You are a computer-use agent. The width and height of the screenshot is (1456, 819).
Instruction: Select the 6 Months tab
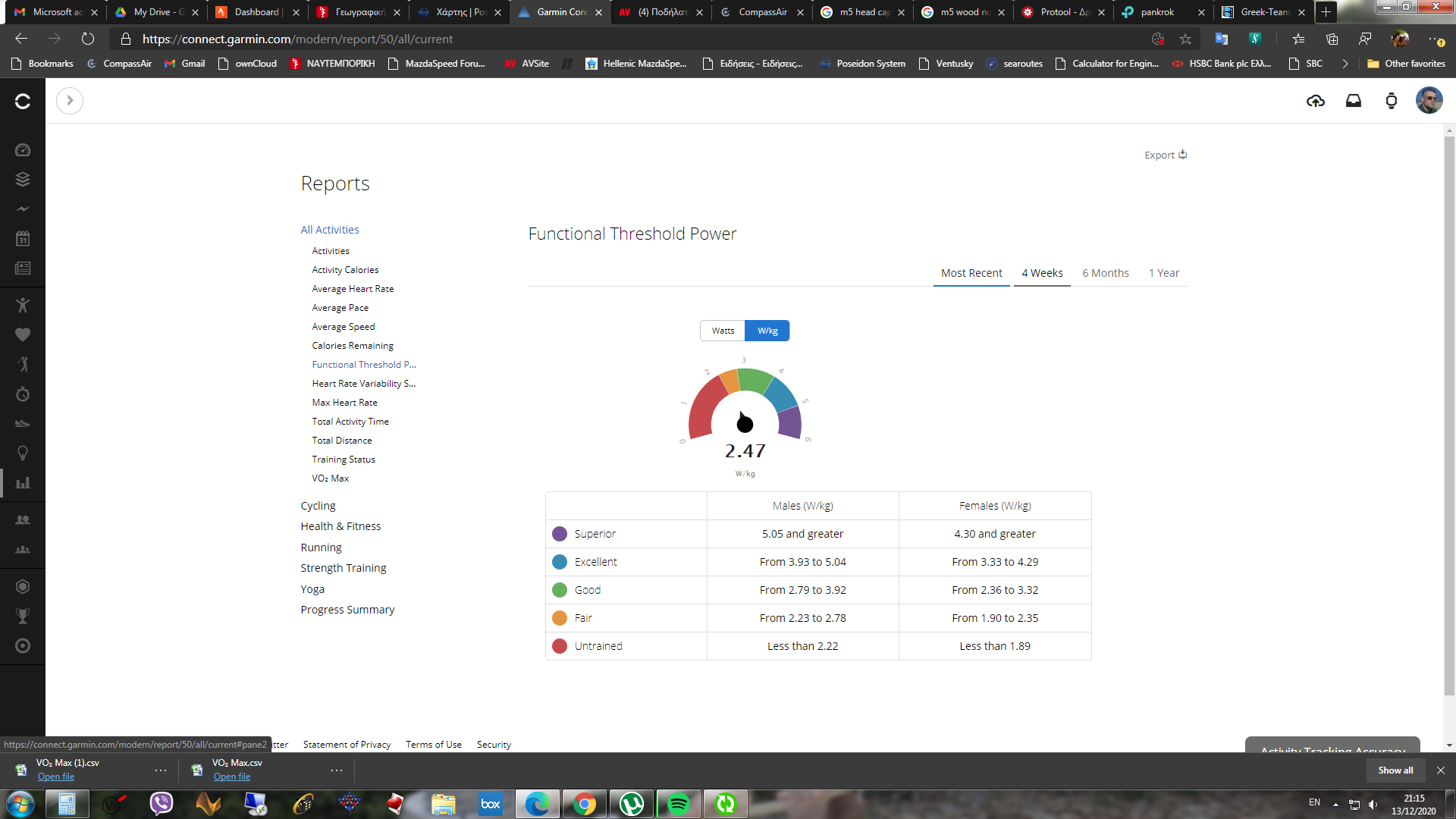1106,273
